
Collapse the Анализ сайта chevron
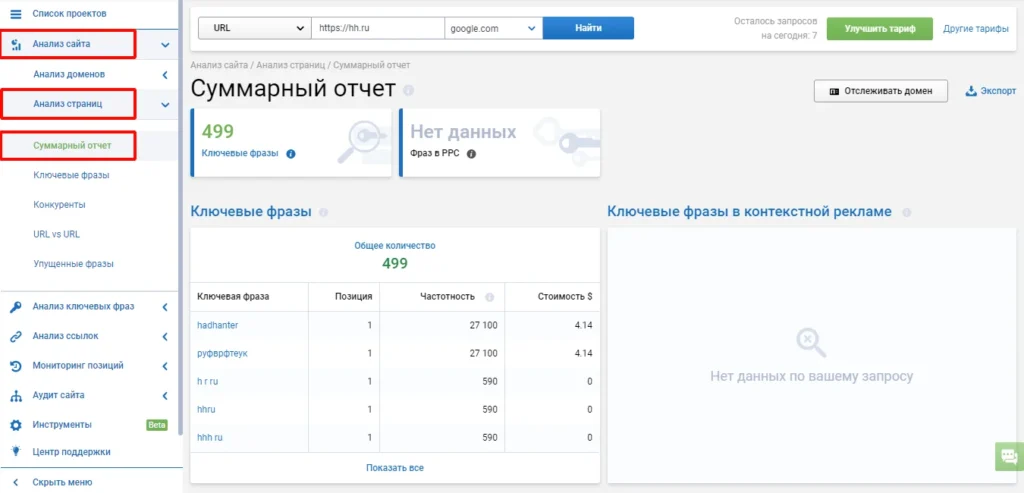point(165,45)
